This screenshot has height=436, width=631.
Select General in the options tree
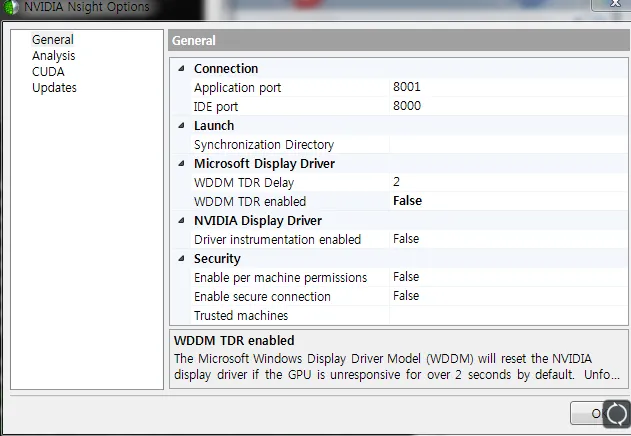click(x=53, y=39)
